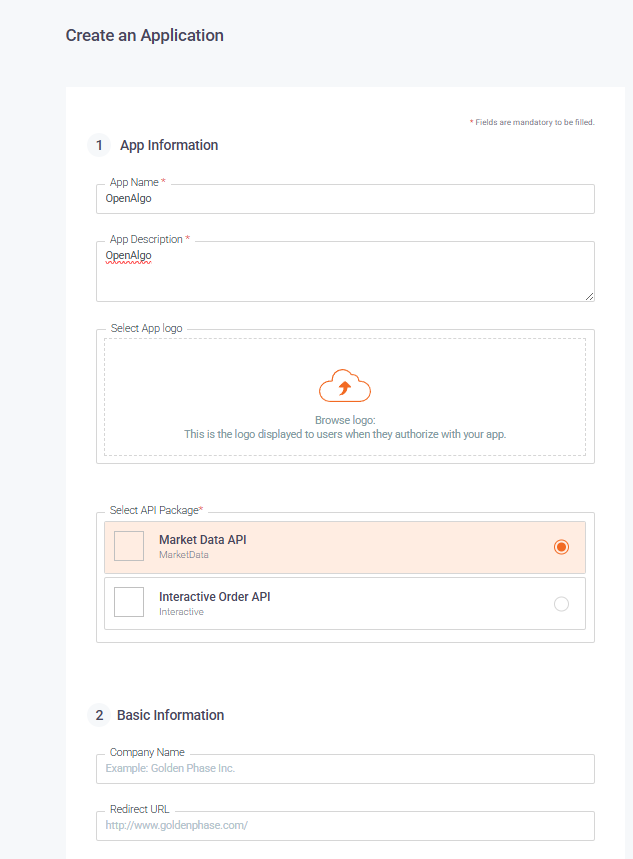Click inside the App Description text area
This screenshot has height=859, width=633.
[x=345, y=271]
